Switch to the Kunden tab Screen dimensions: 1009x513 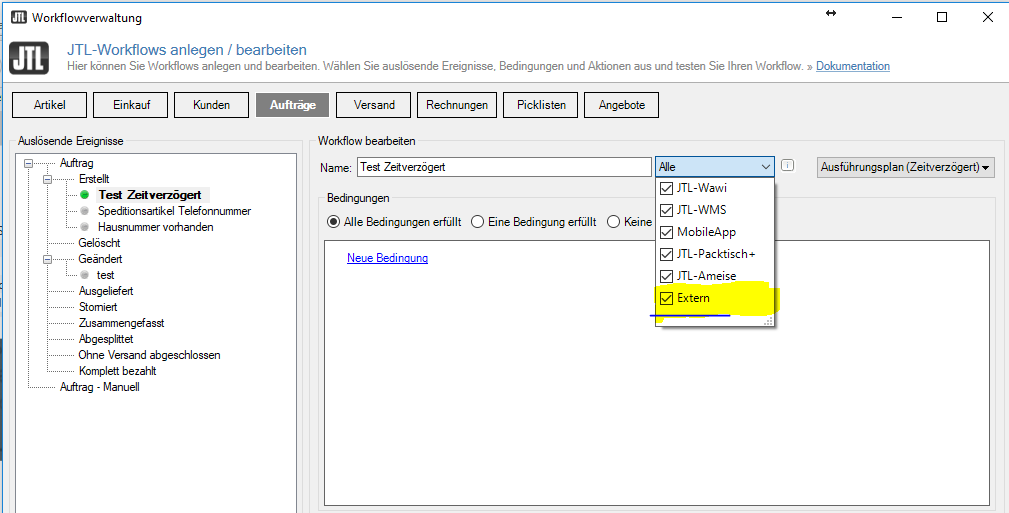coord(211,105)
